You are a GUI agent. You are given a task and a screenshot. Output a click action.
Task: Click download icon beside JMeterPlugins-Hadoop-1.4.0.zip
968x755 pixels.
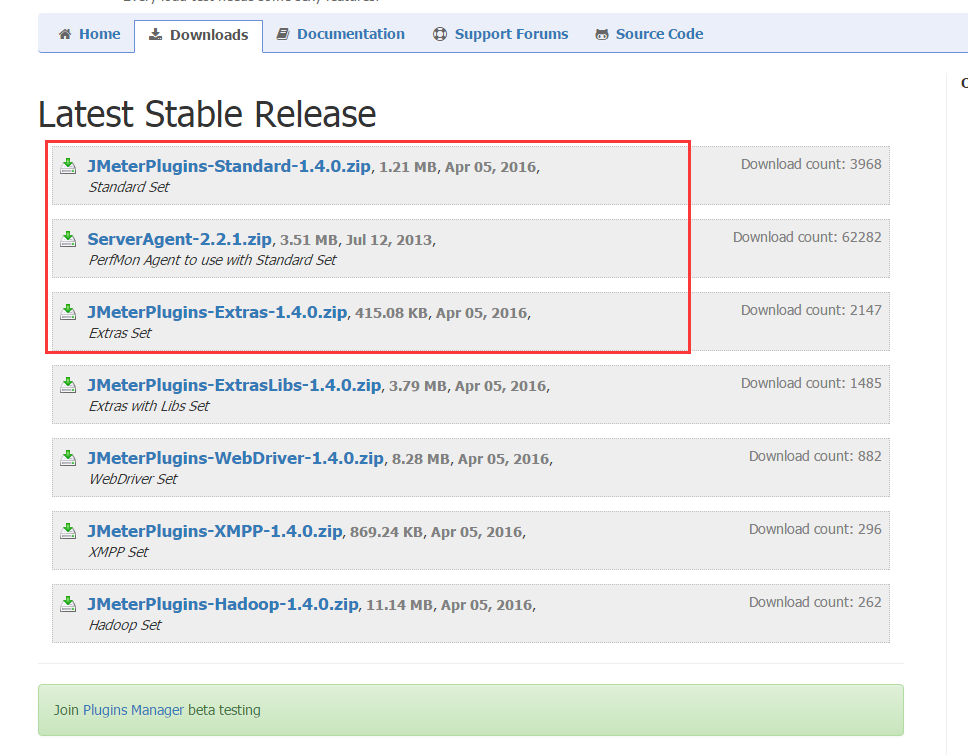68,604
